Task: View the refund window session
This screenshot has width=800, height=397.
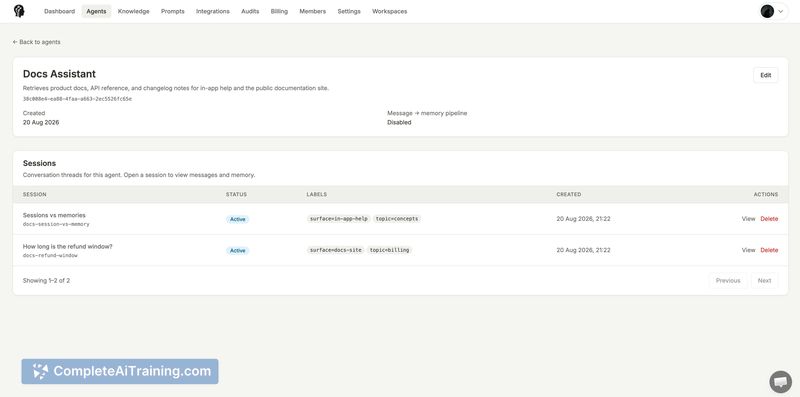Action: pyautogui.click(x=748, y=250)
